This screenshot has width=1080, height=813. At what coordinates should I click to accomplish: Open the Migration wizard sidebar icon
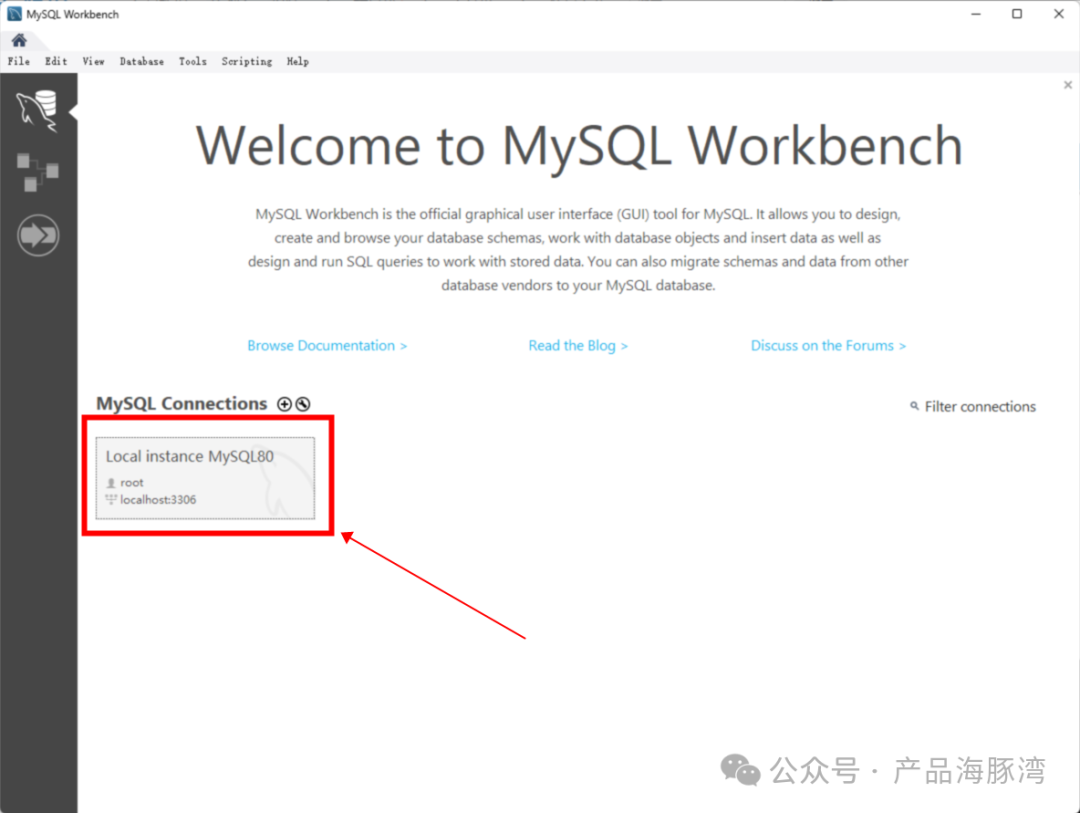point(38,236)
